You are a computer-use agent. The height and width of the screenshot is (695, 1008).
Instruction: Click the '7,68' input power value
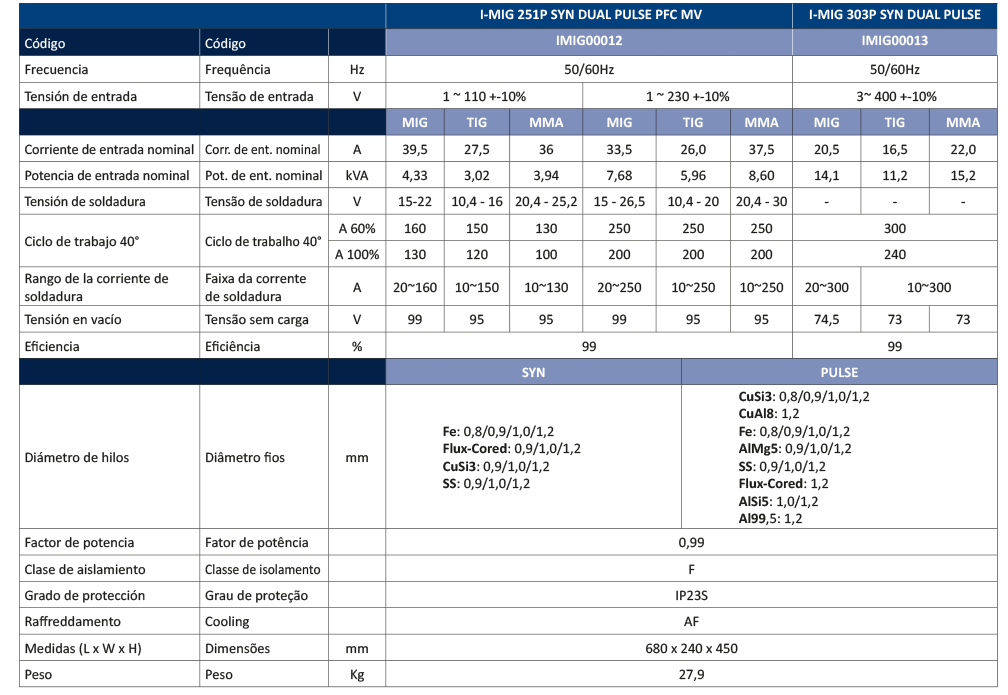618,176
